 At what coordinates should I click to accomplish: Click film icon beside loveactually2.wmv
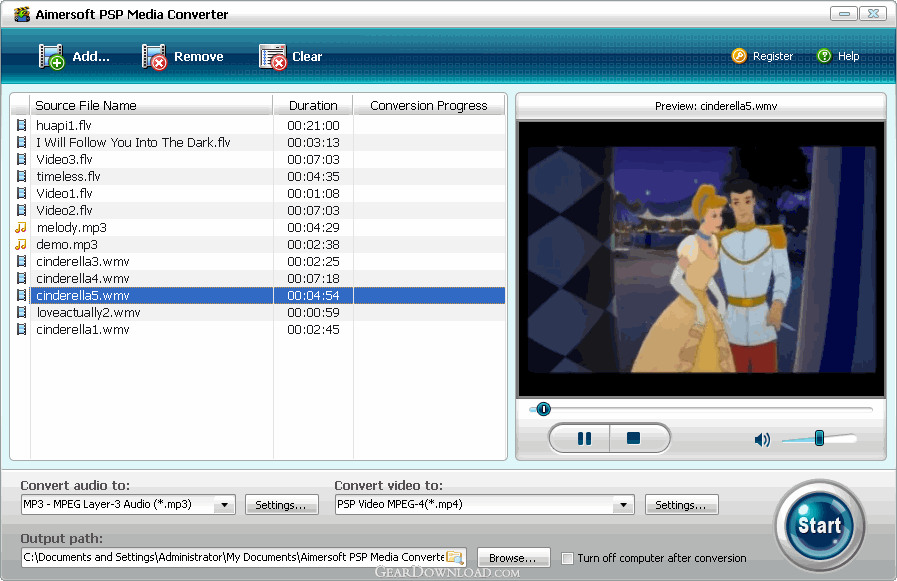point(21,312)
